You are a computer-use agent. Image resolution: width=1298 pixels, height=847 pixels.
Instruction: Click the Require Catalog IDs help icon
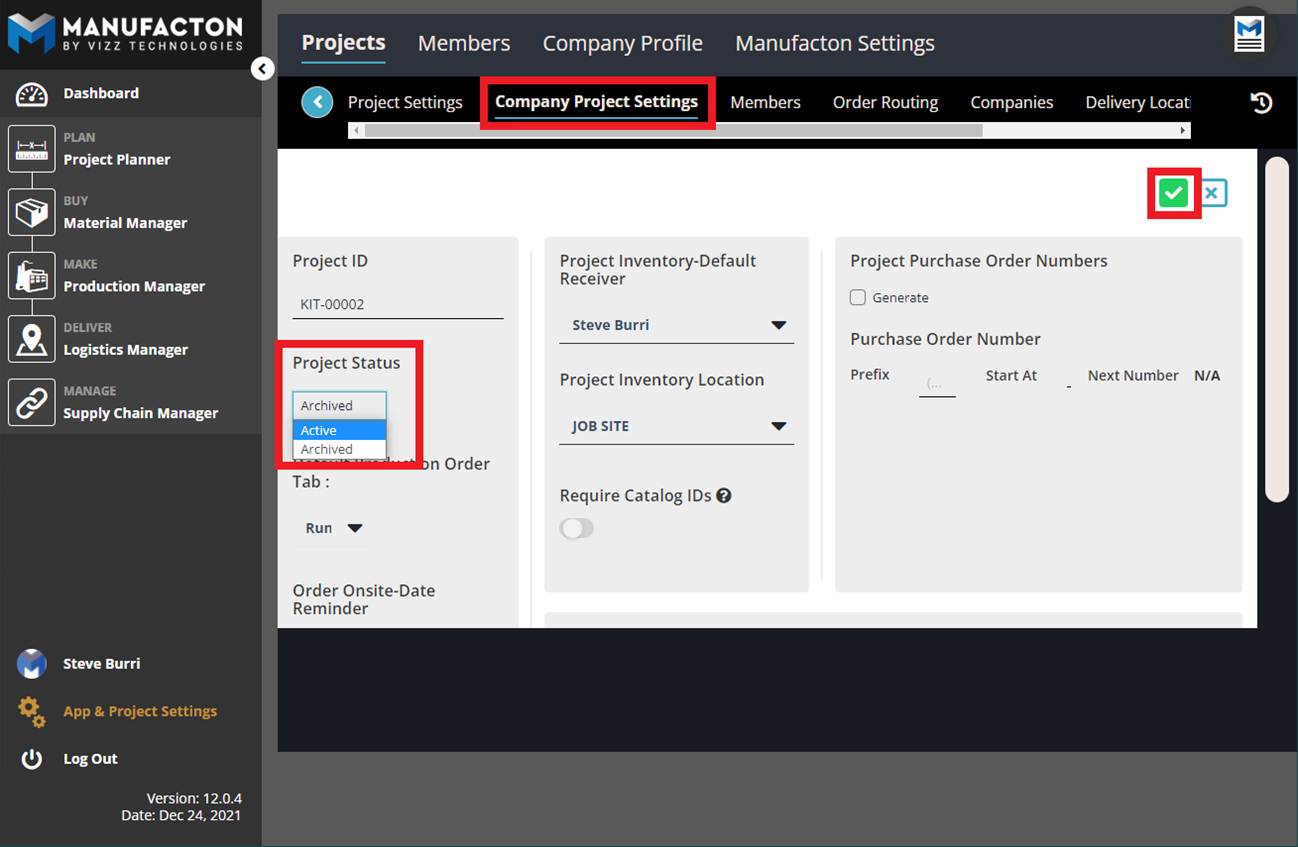tap(724, 496)
